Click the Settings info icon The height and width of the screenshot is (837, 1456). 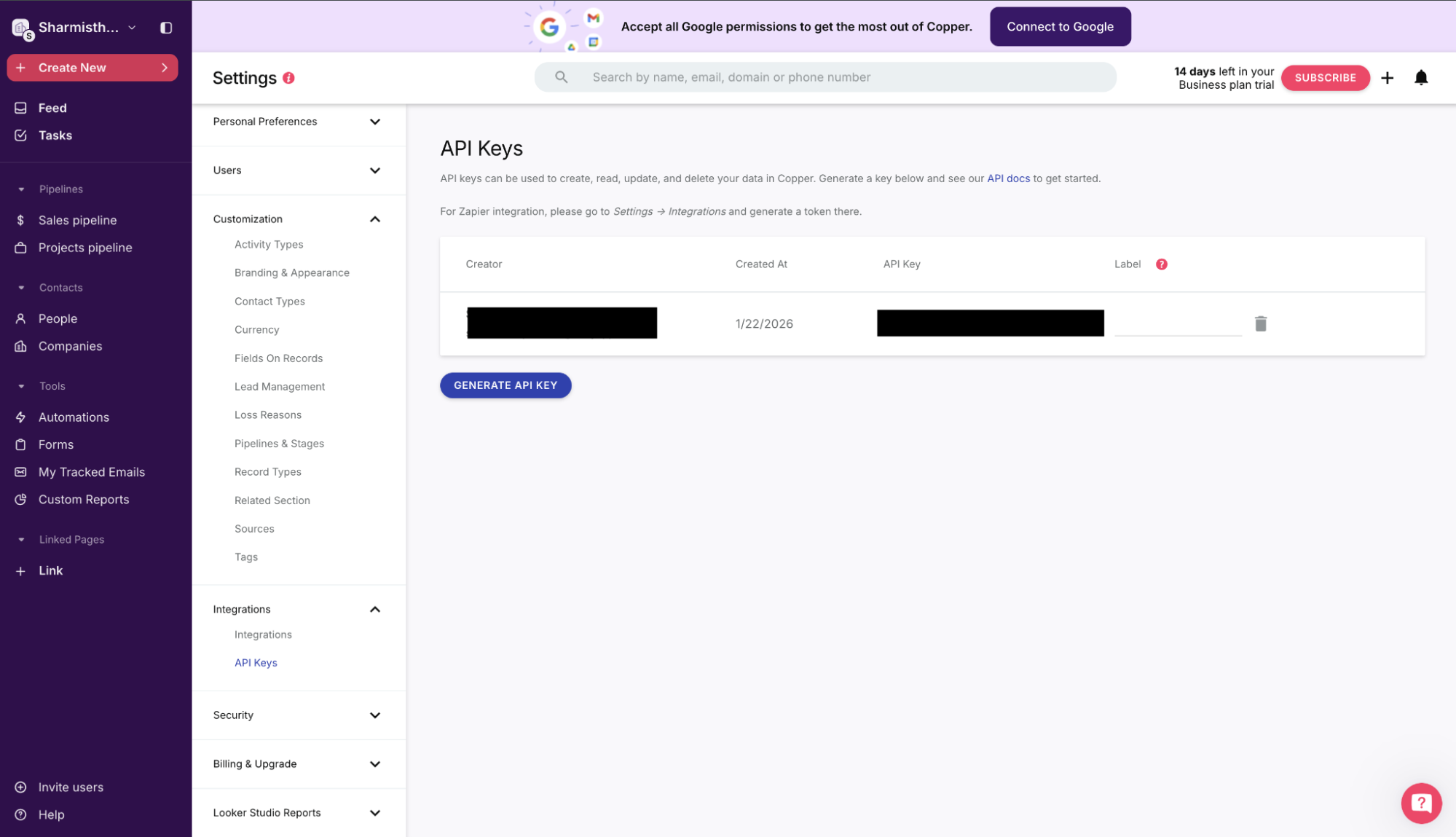[x=288, y=78]
